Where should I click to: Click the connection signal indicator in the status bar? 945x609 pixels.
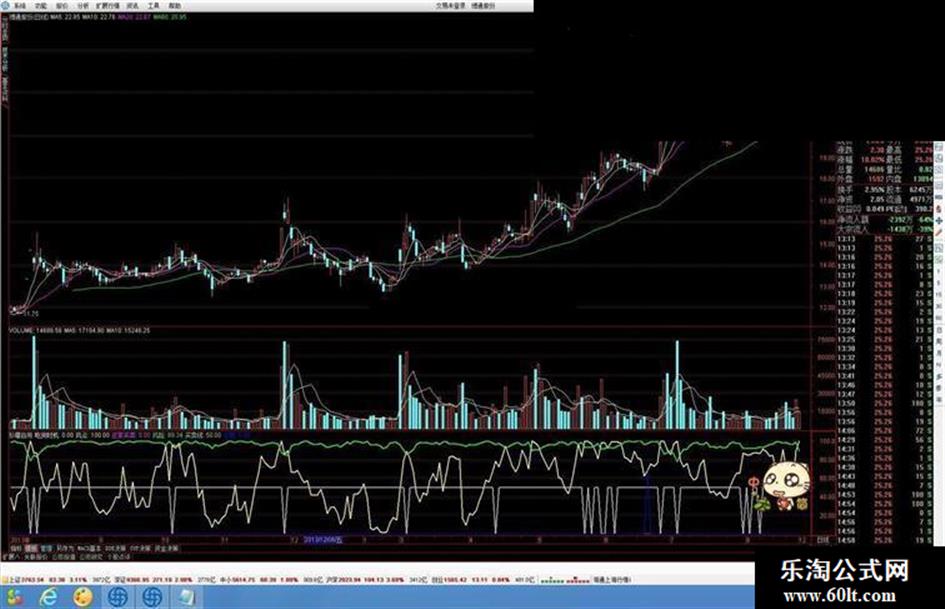(x=565, y=580)
